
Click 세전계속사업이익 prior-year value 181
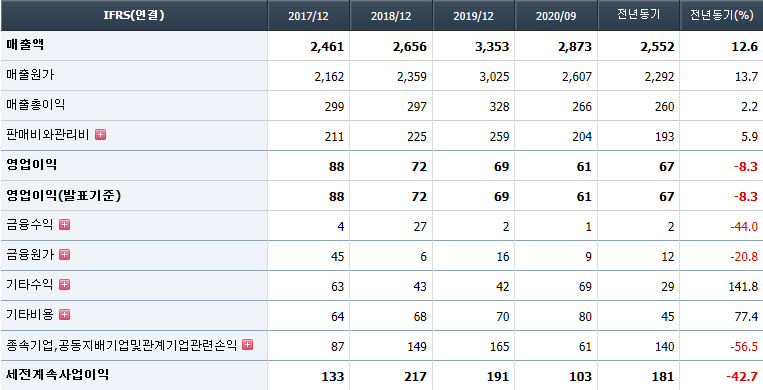click(x=664, y=377)
